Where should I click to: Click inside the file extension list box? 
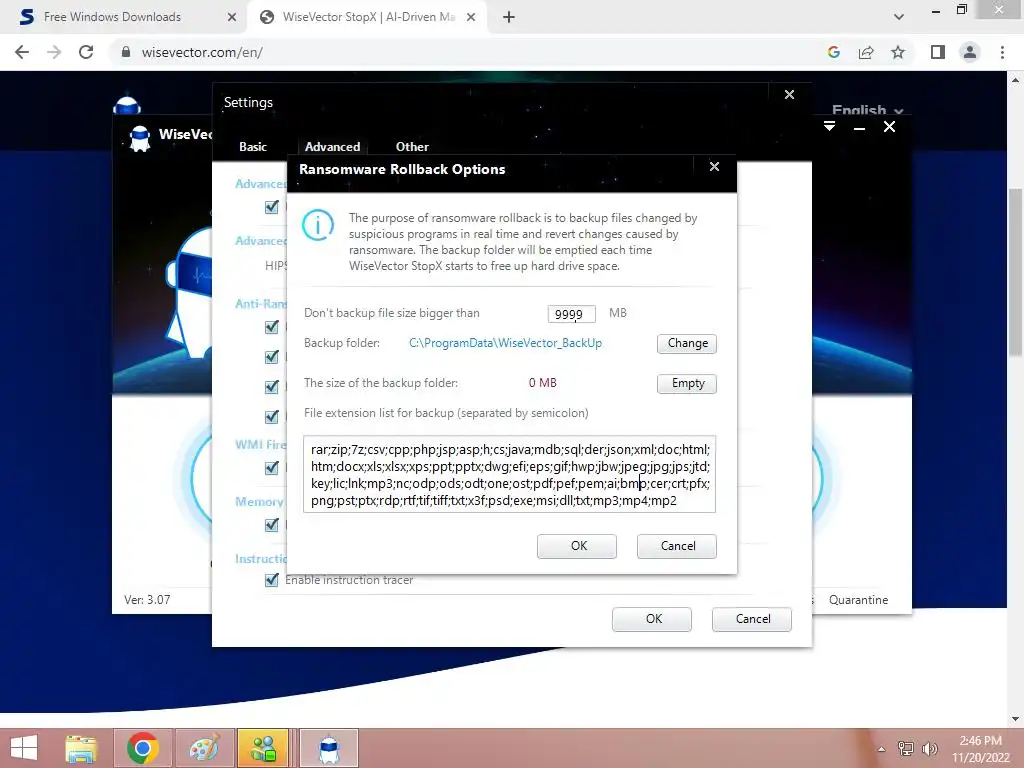[x=509, y=474]
